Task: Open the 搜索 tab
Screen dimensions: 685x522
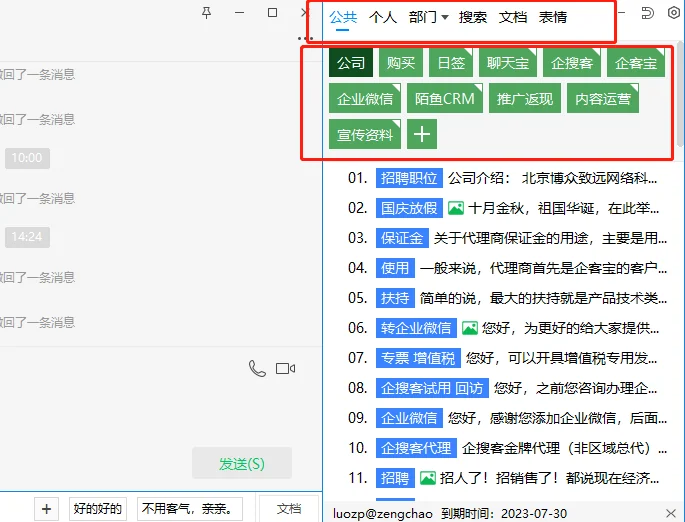Action: [473, 17]
